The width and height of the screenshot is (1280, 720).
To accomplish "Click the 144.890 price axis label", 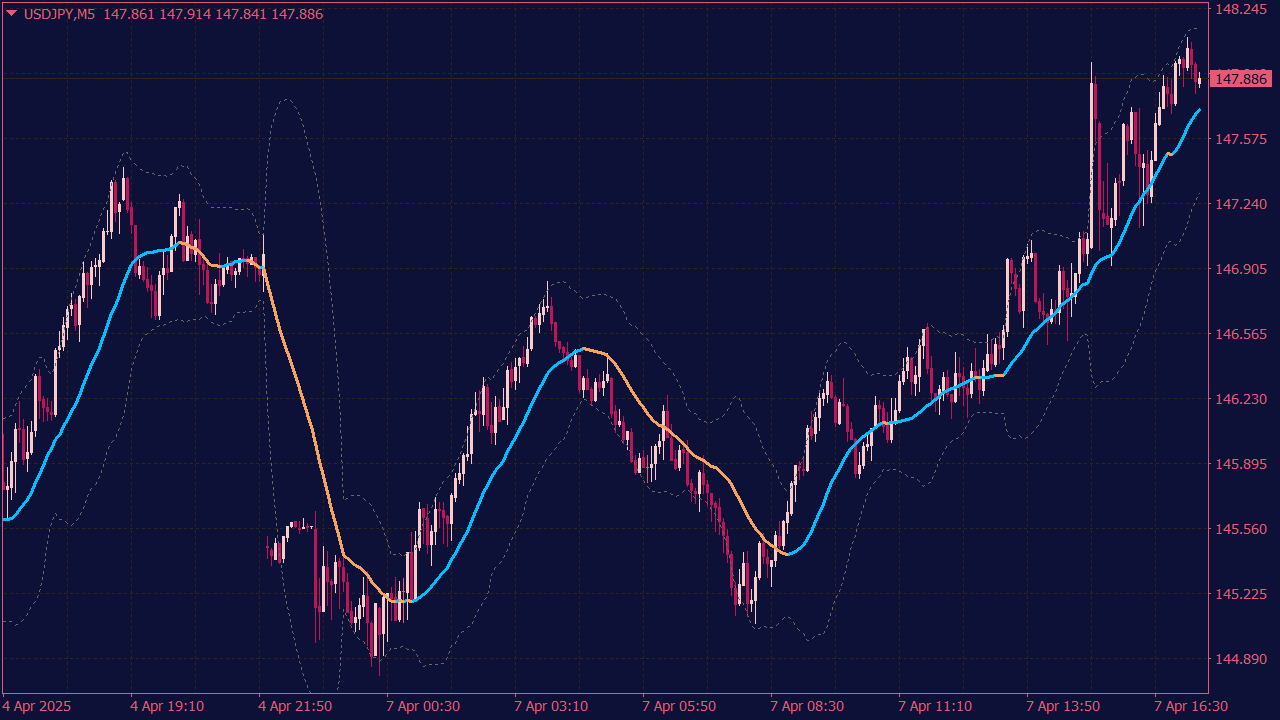I will pyautogui.click(x=1240, y=659).
